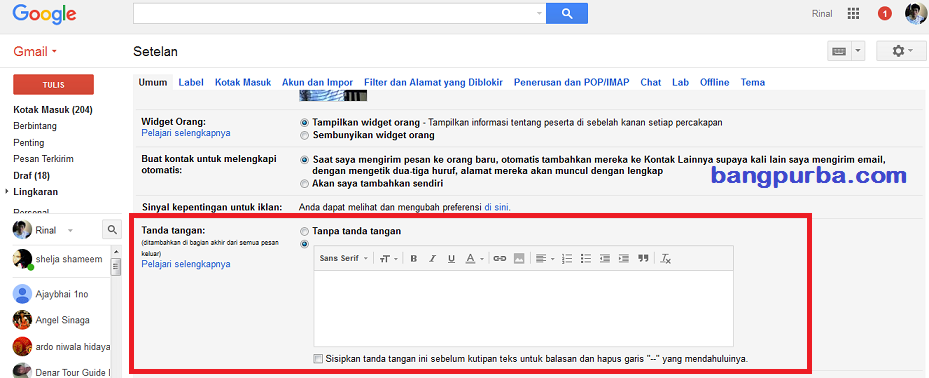The image size is (929, 378).
Task: Open the text size dropdown
Action: pos(389,258)
